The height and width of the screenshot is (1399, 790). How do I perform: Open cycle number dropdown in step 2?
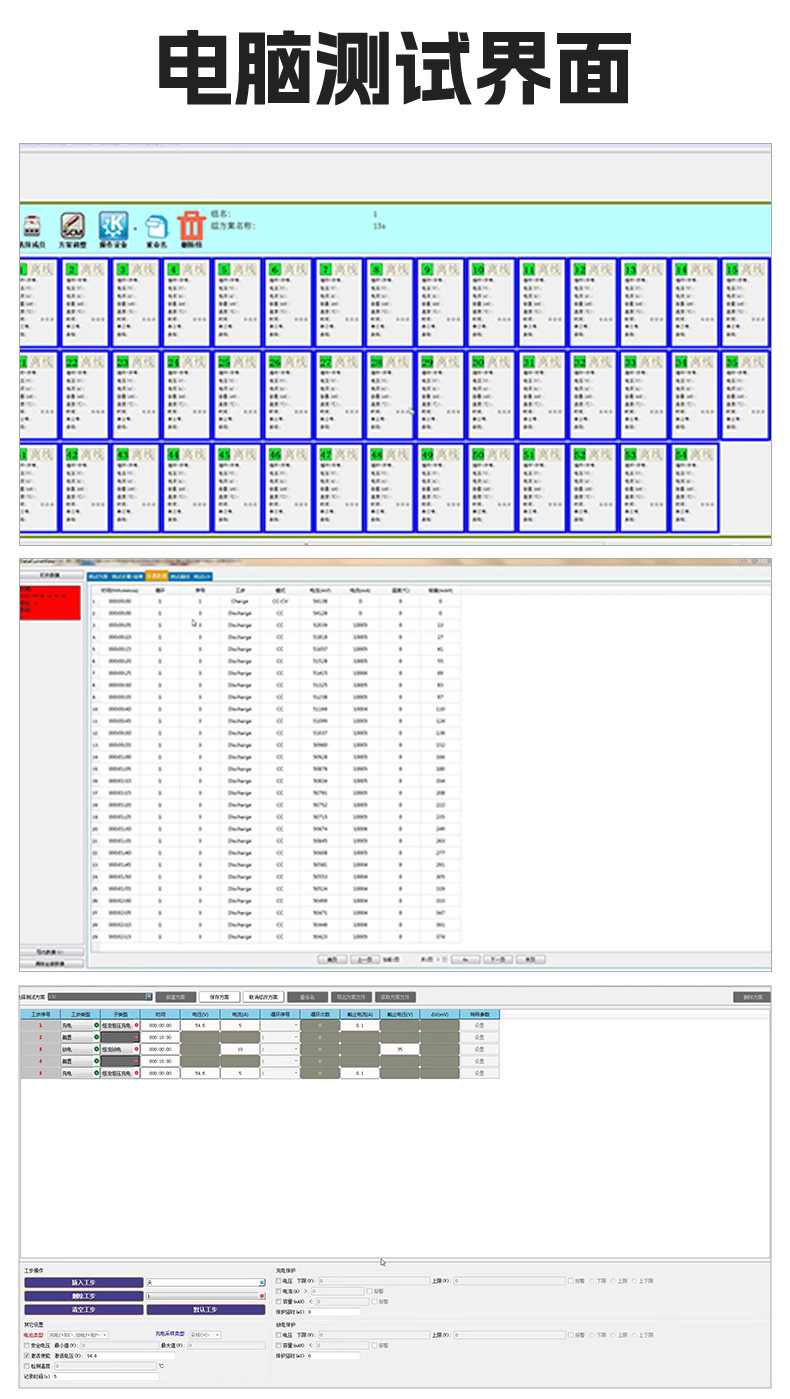click(x=280, y=1037)
